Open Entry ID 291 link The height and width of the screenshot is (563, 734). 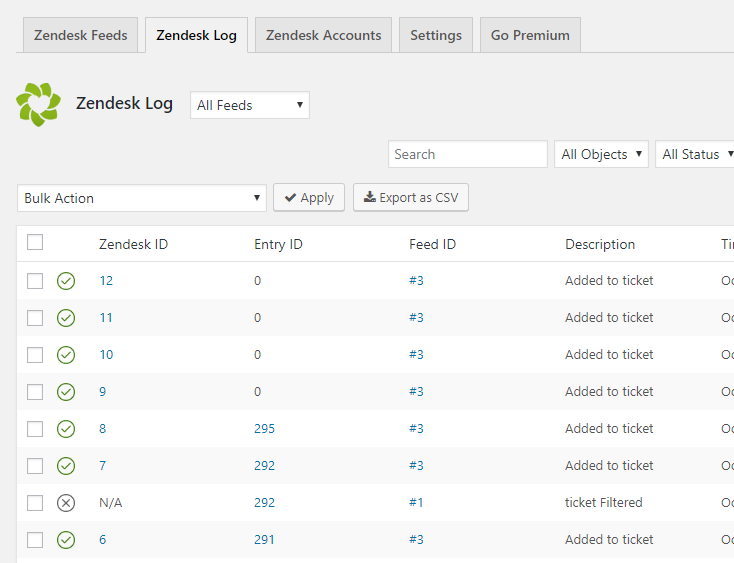pyautogui.click(x=264, y=540)
